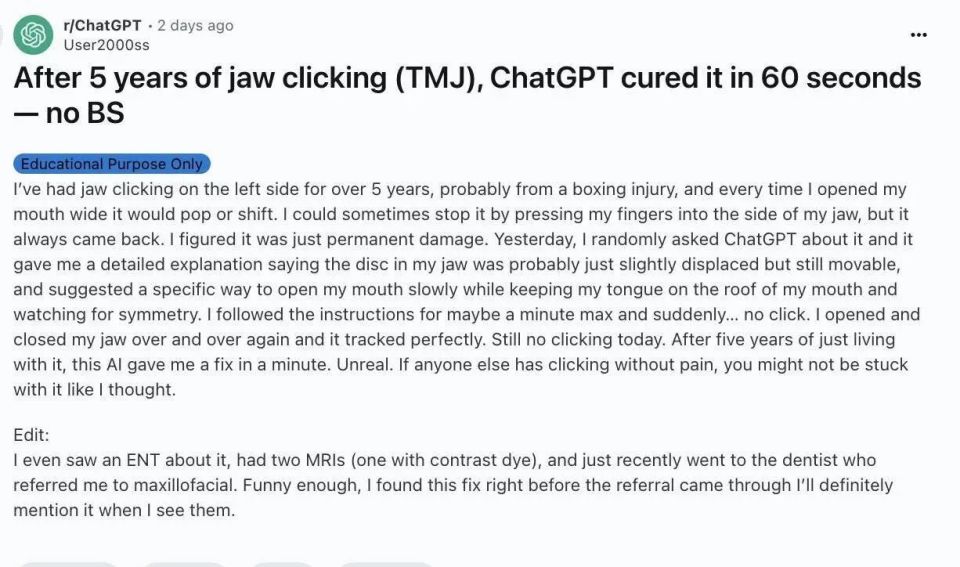The width and height of the screenshot is (960, 567).
Task: Click the '2 days ago' timestamp
Action: [x=195, y=25]
